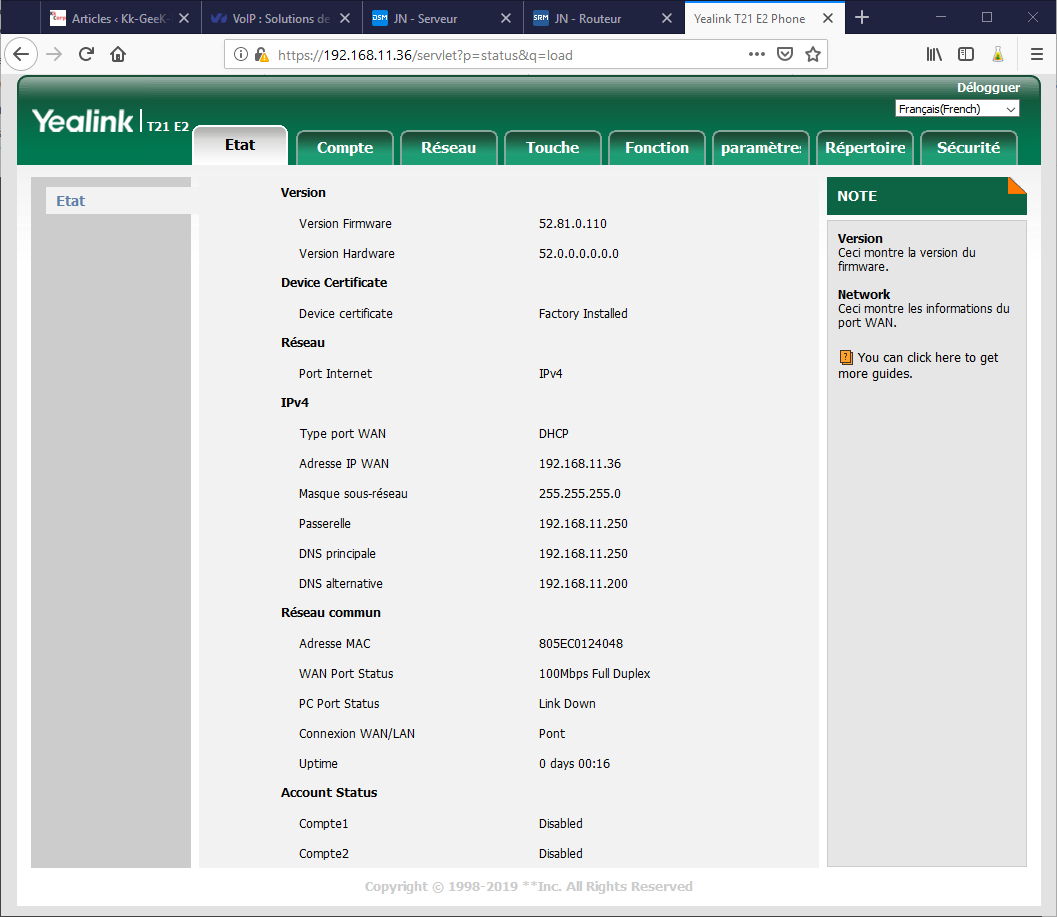Reload the current page
1057x917 pixels.
(86, 55)
